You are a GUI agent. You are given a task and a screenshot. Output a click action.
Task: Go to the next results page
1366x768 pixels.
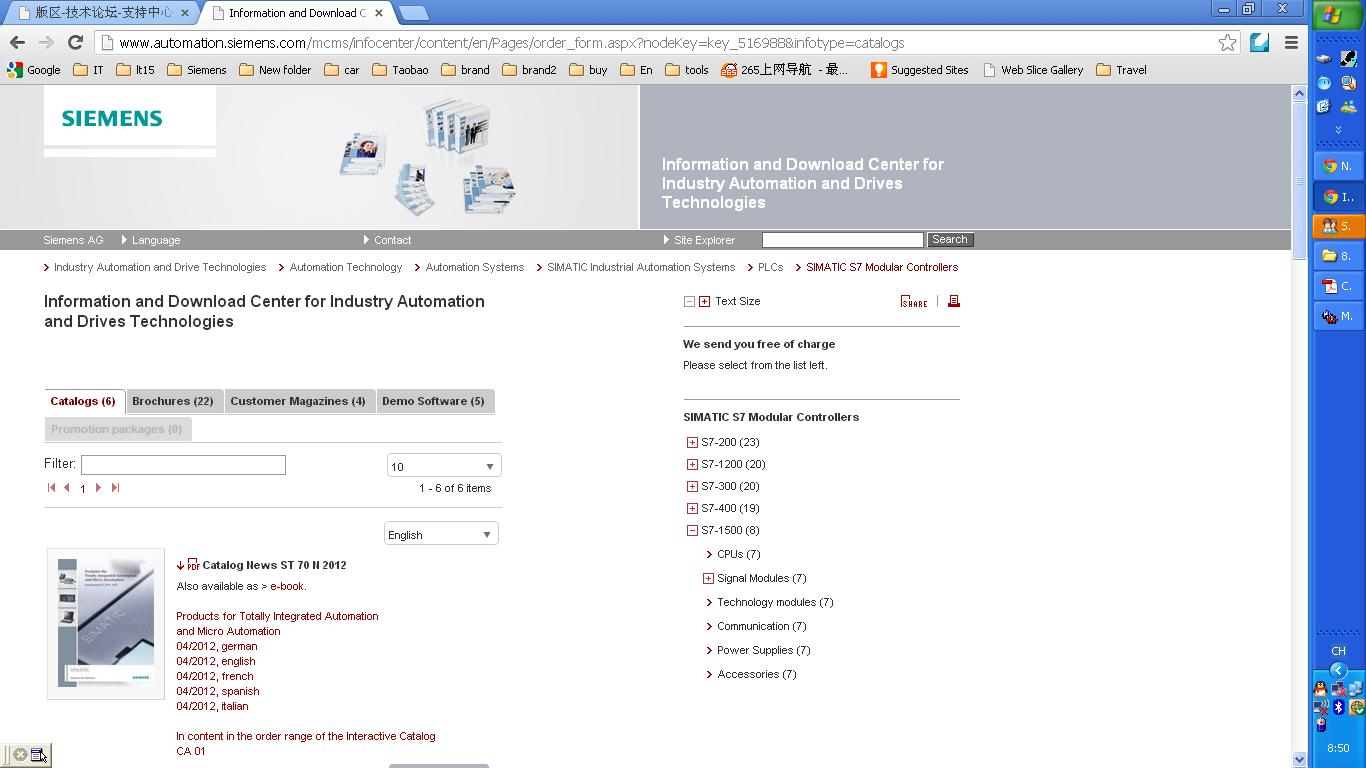pyautogui.click(x=98, y=488)
